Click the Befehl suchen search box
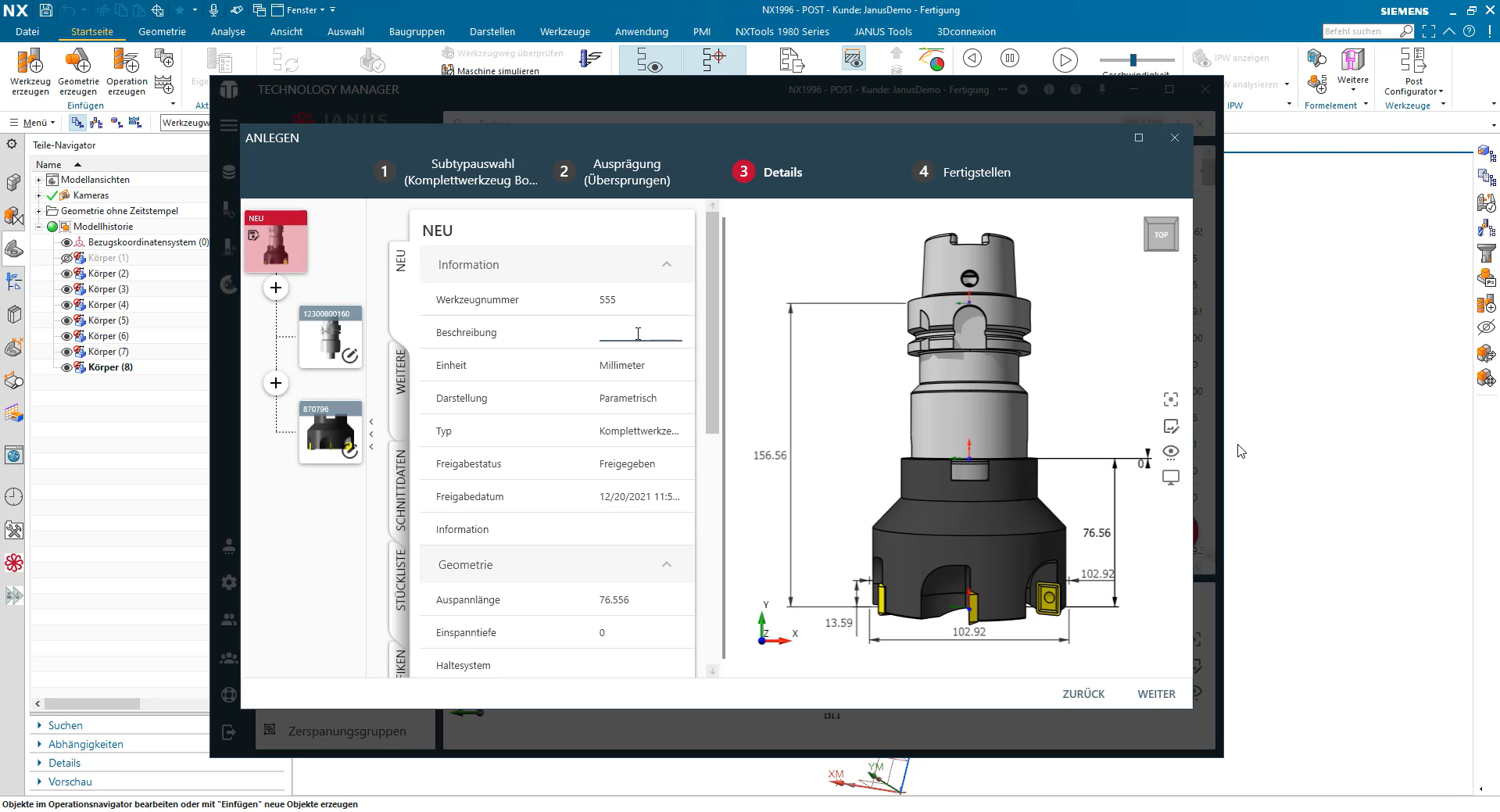 pyautogui.click(x=1368, y=31)
